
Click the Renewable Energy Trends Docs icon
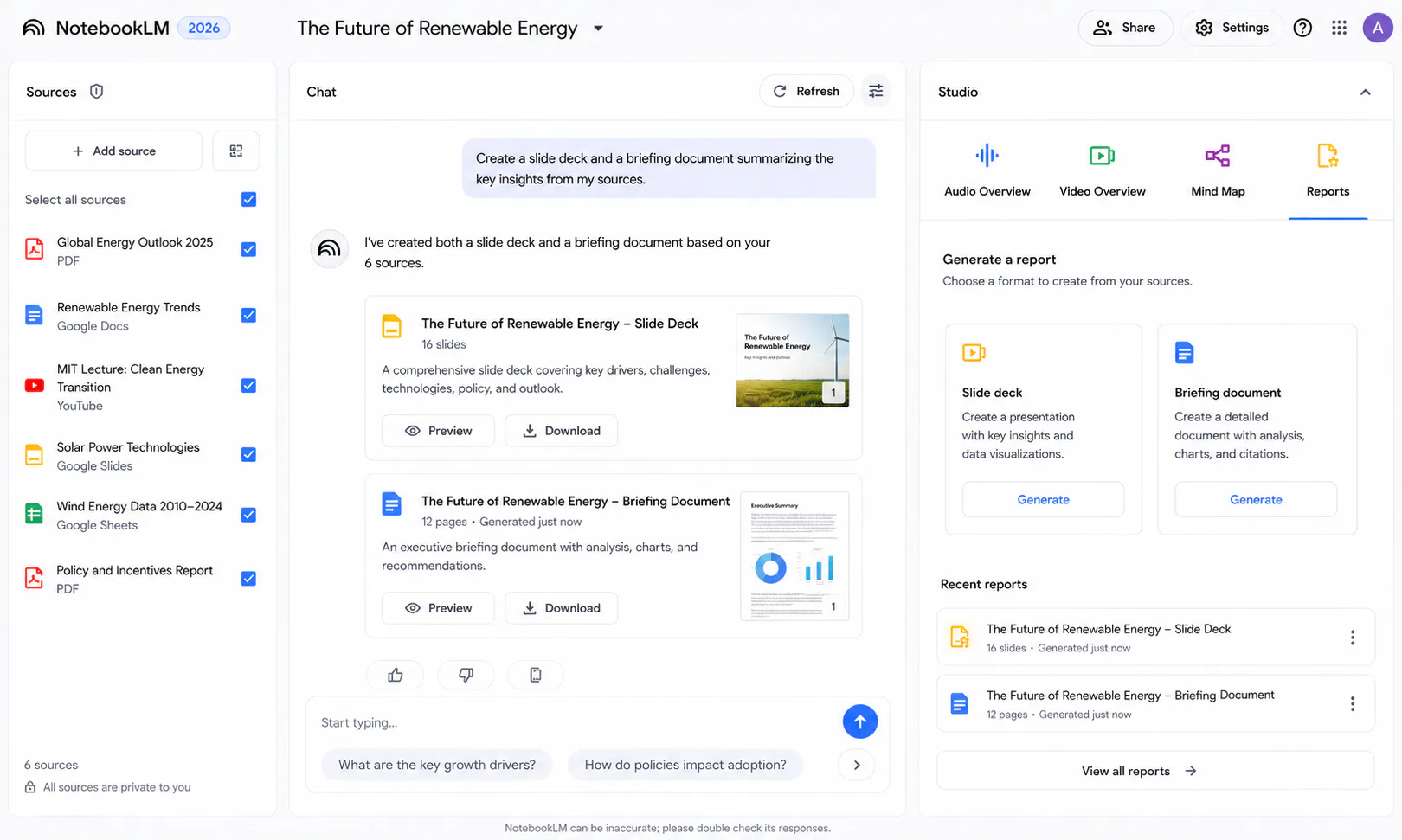[x=34, y=315]
